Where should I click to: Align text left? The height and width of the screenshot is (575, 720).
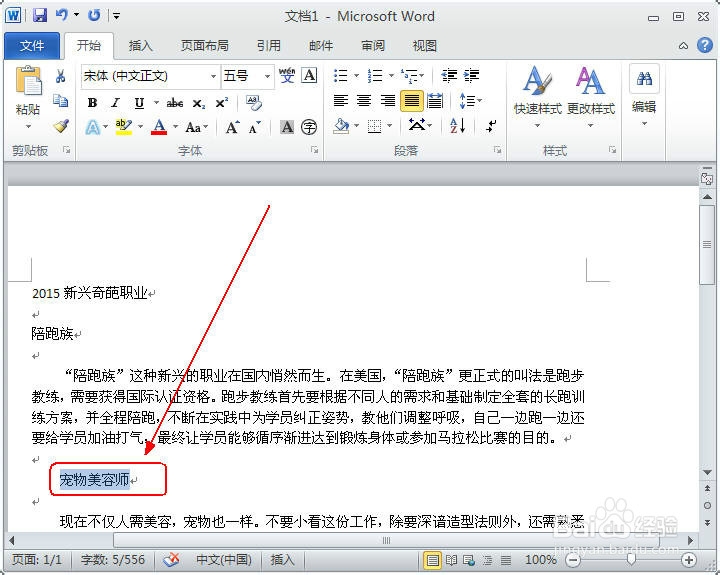pos(341,101)
